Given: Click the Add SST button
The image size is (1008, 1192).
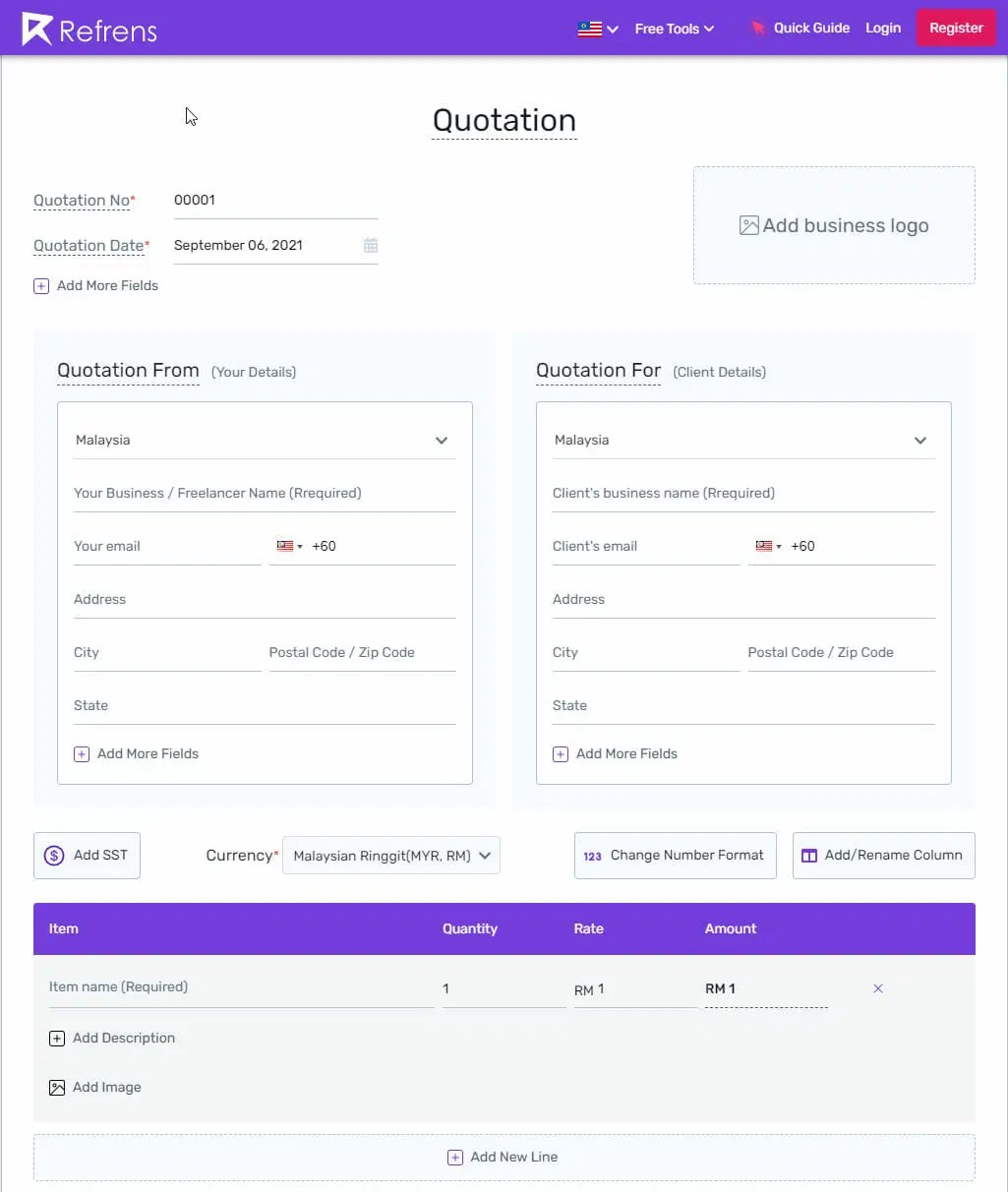Looking at the screenshot, I should [x=87, y=856].
